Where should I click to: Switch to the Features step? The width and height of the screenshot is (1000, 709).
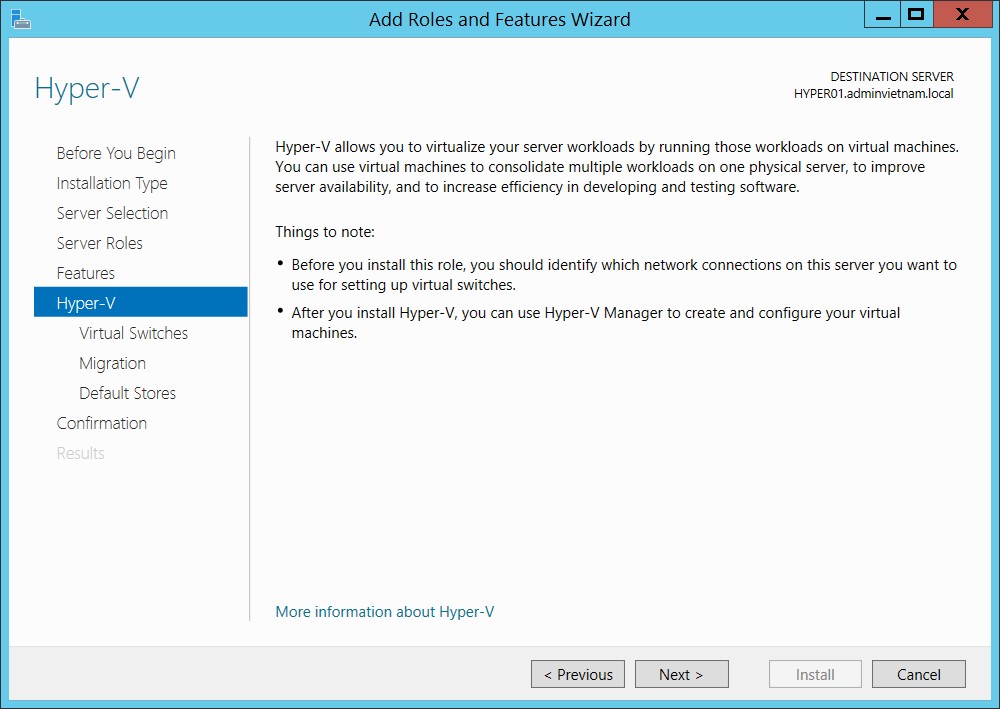(x=86, y=273)
